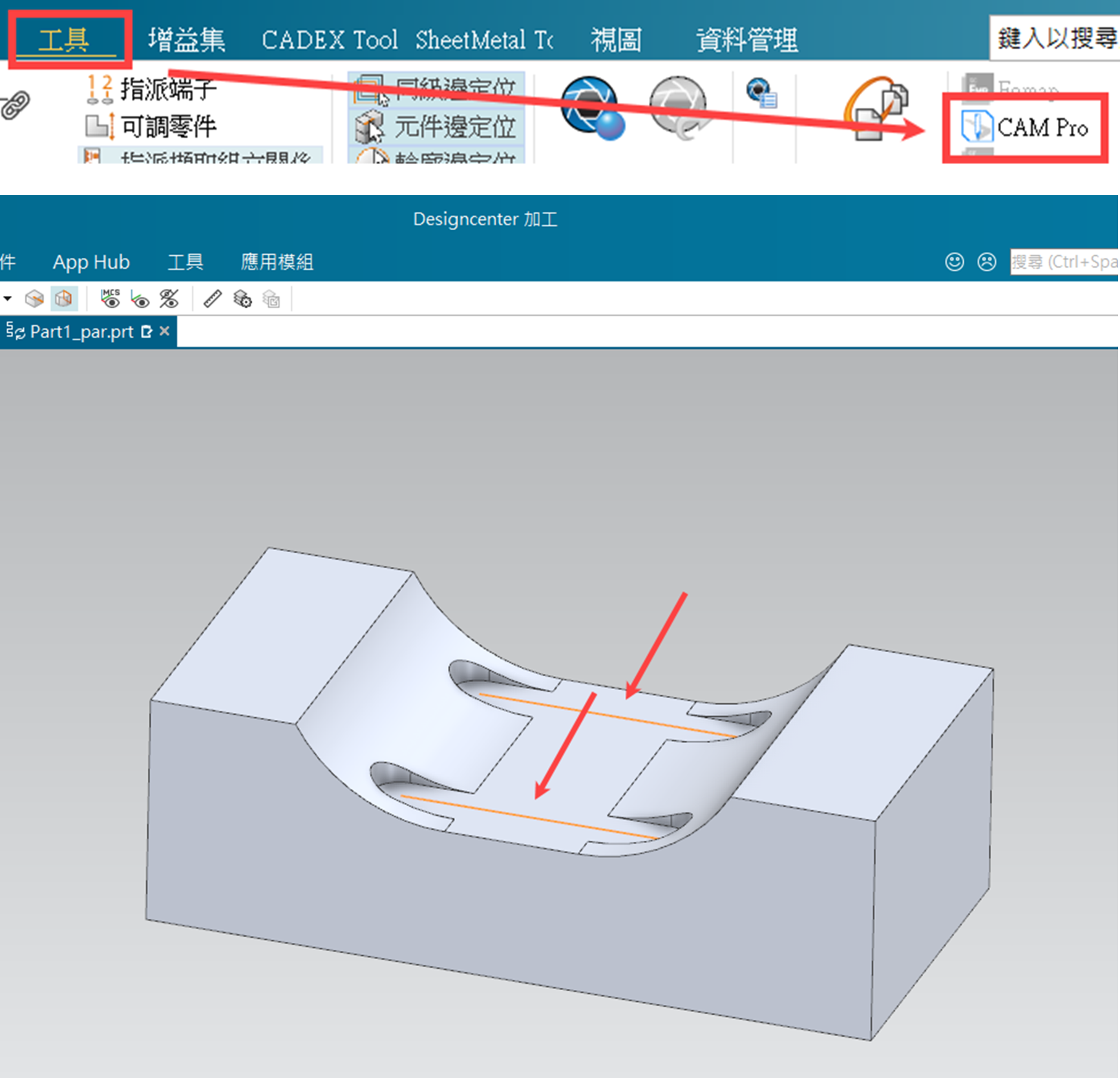Click the chain link icon
Screen dimensions: 1120x1078
tap(15, 105)
